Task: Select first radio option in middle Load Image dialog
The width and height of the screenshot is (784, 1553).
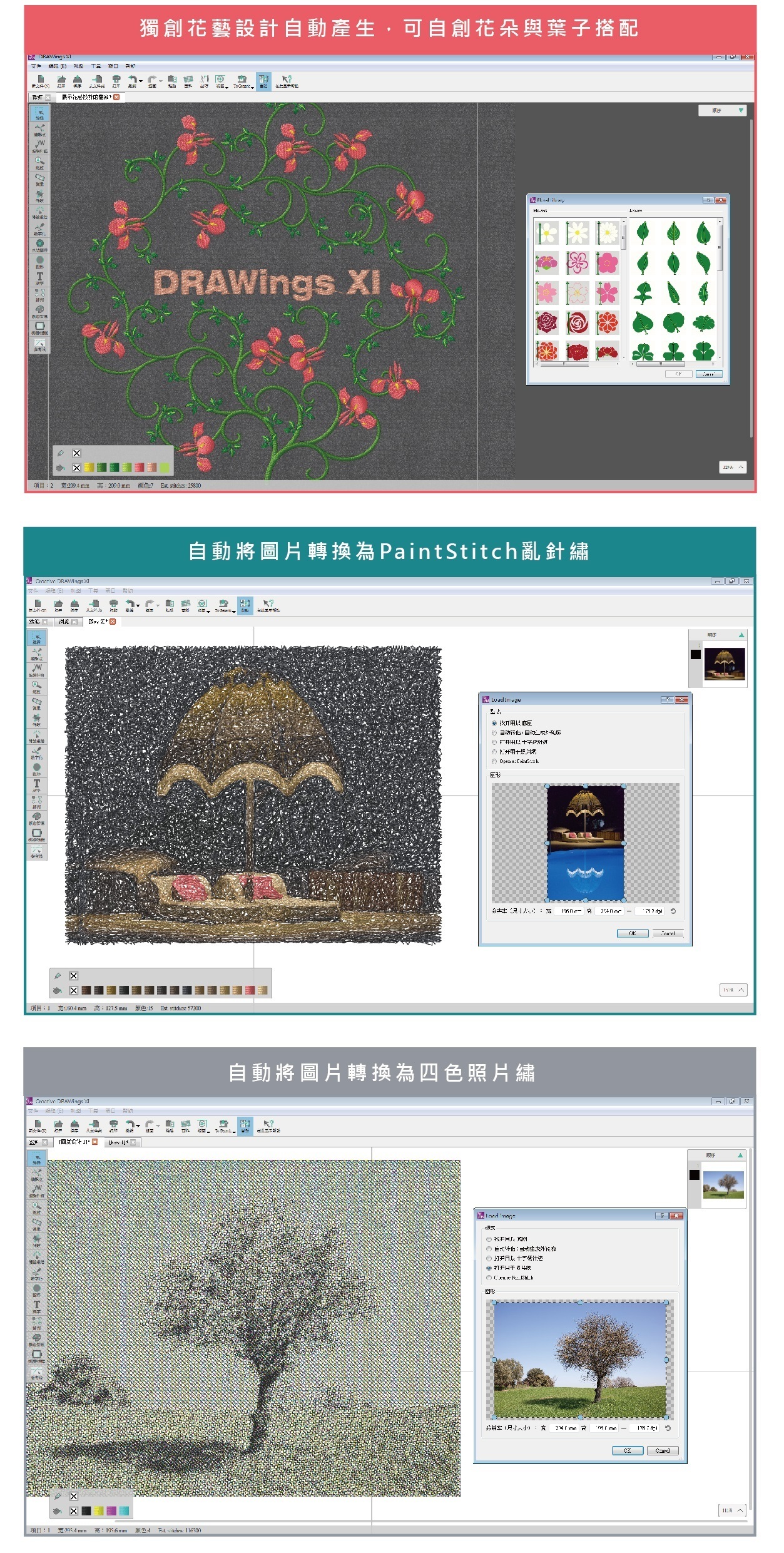Action: pos(494,722)
